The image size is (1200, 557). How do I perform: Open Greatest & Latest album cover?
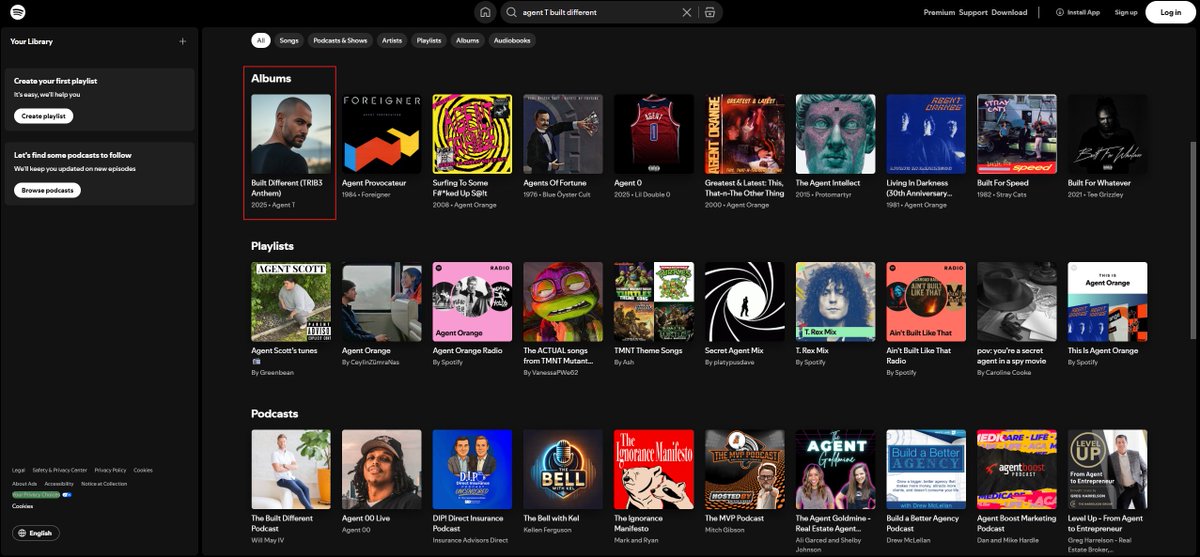tap(745, 134)
